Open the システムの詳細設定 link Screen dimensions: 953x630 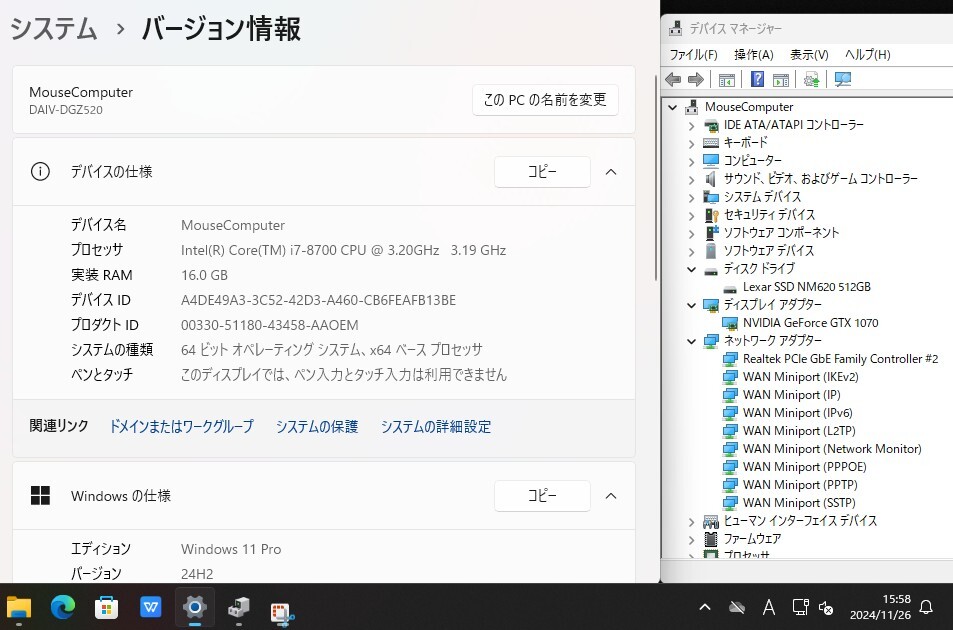[x=436, y=426]
